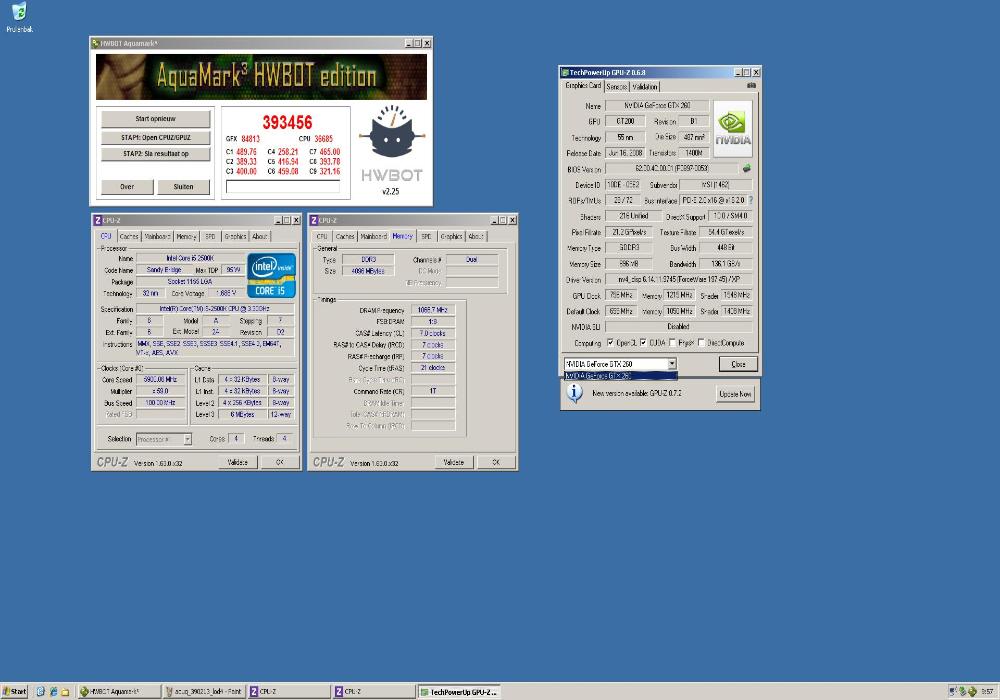The width and height of the screenshot is (1000, 700).
Task: Click the Specification field in CPU-Z
Action: coord(215,309)
